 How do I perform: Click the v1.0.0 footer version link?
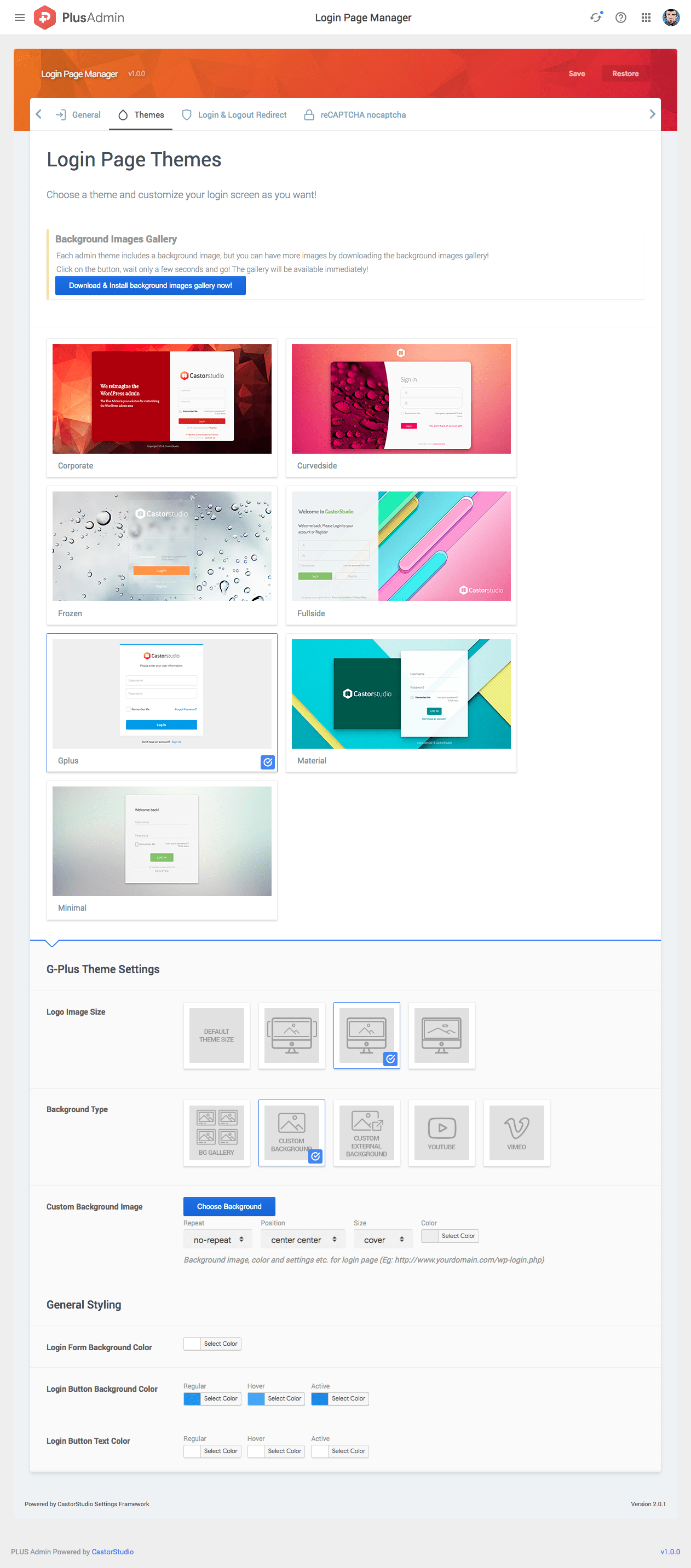[x=670, y=1552]
